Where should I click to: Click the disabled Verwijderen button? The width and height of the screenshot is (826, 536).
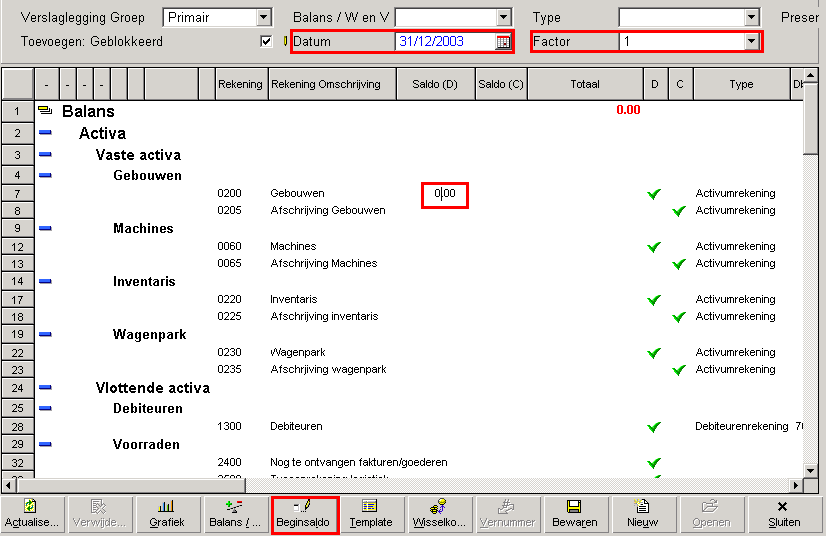click(99, 515)
